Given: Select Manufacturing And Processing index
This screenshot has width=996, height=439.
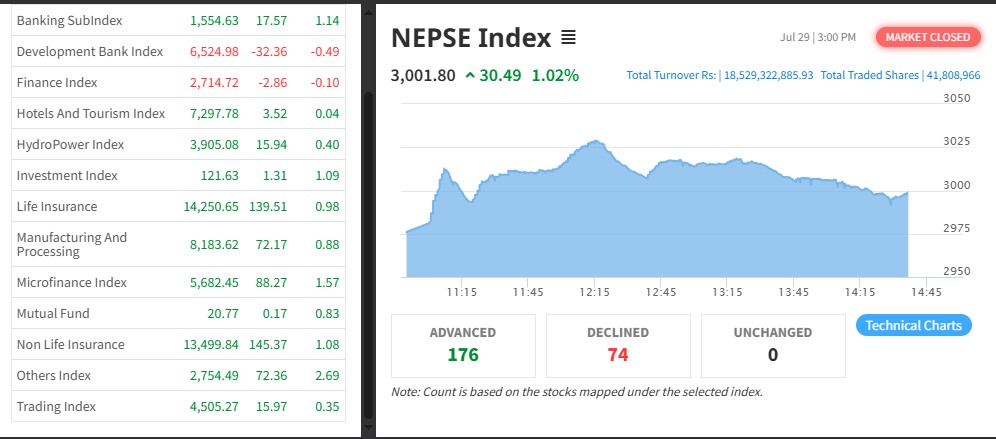Looking at the screenshot, I should (x=72, y=244).
